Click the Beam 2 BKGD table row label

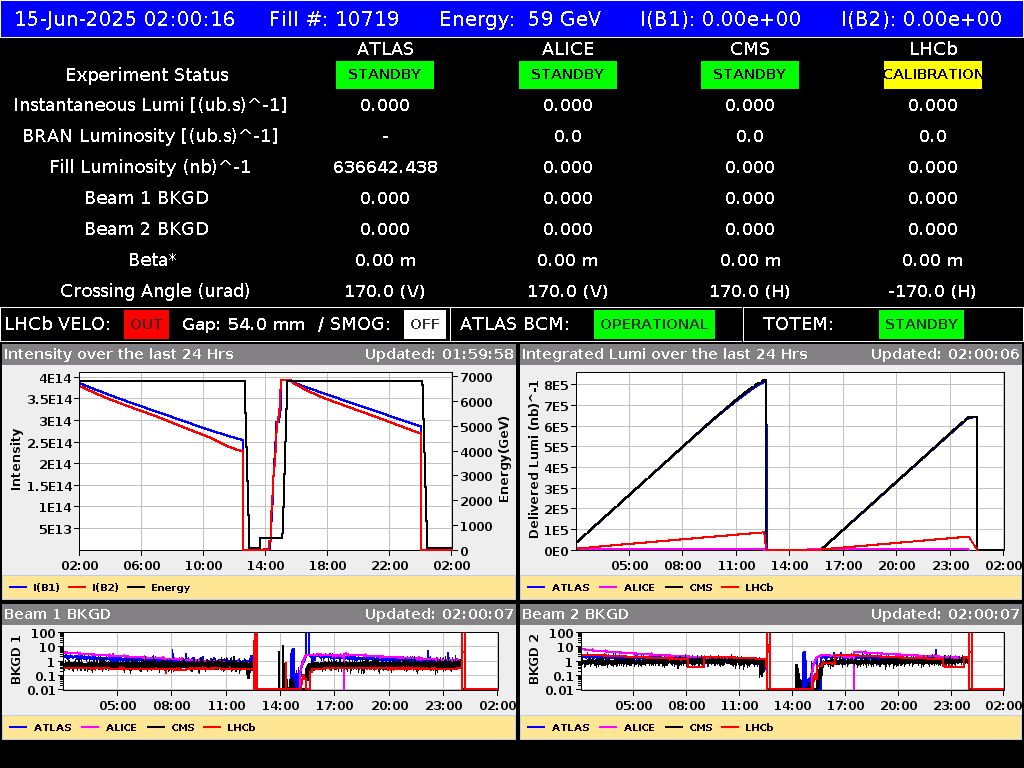(x=147, y=229)
